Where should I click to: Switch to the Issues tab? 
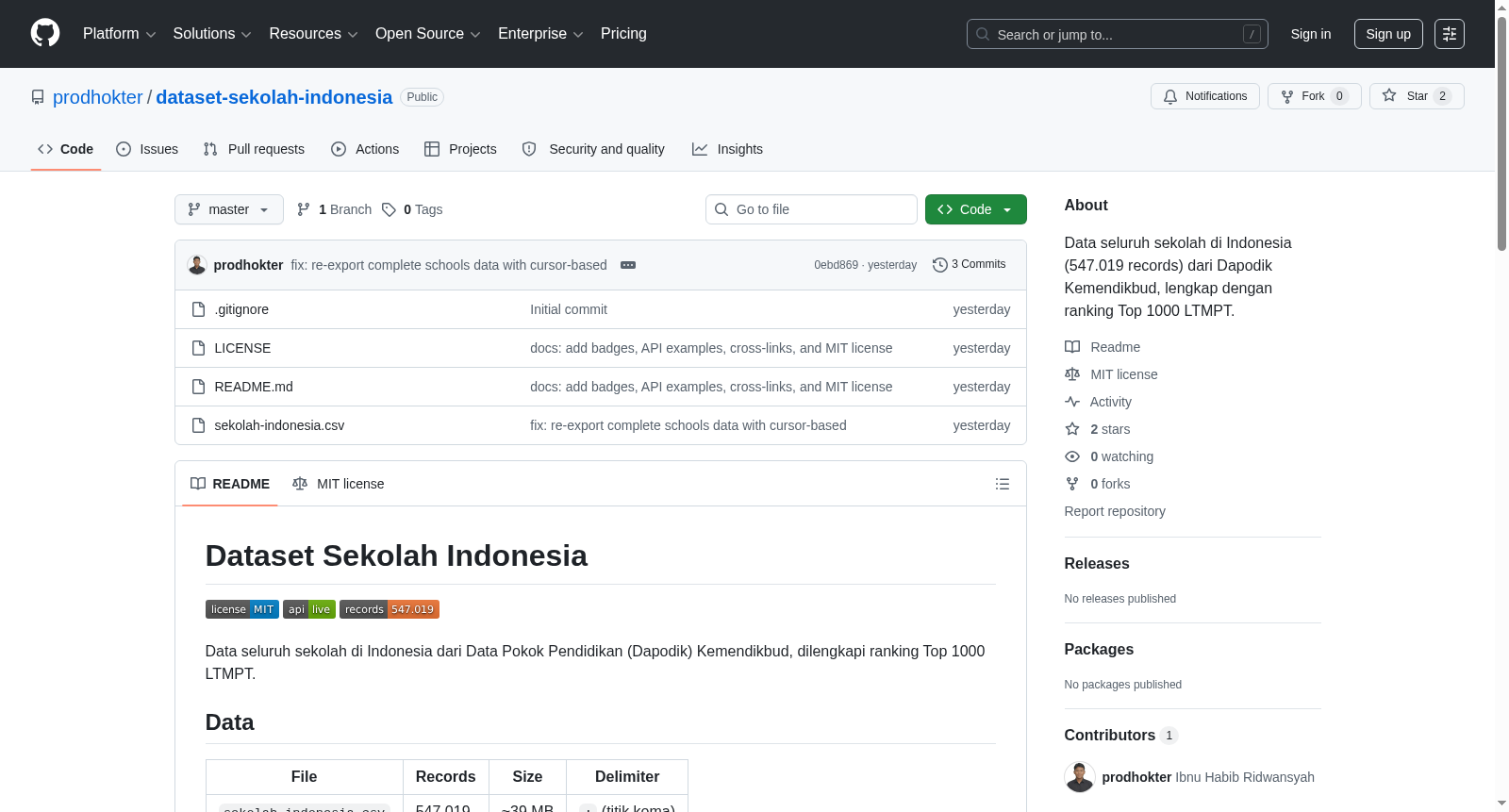point(147,149)
